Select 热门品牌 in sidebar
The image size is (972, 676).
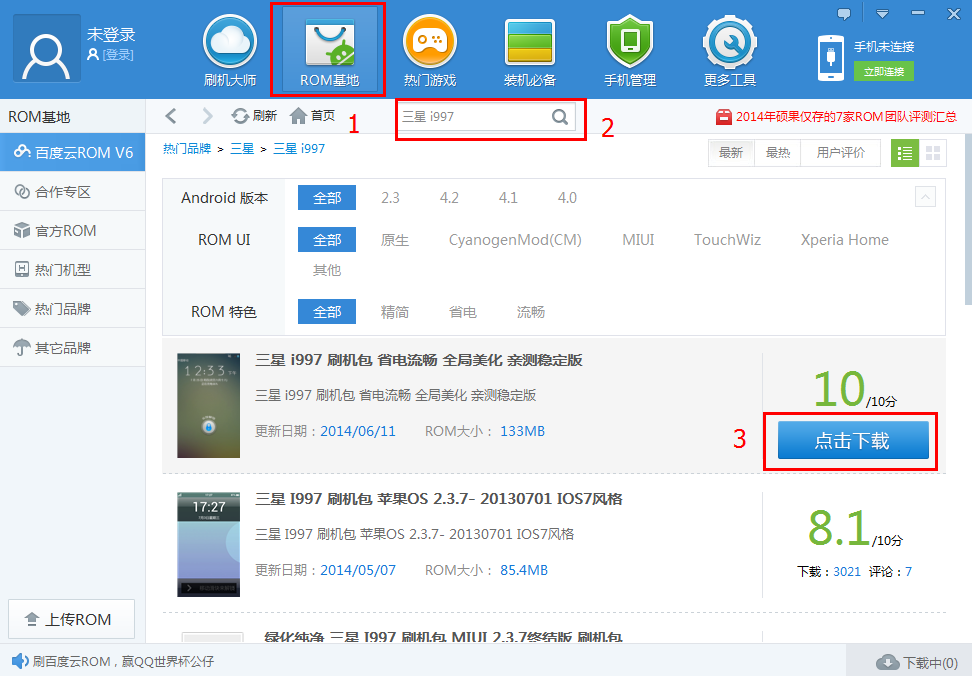[73, 309]
